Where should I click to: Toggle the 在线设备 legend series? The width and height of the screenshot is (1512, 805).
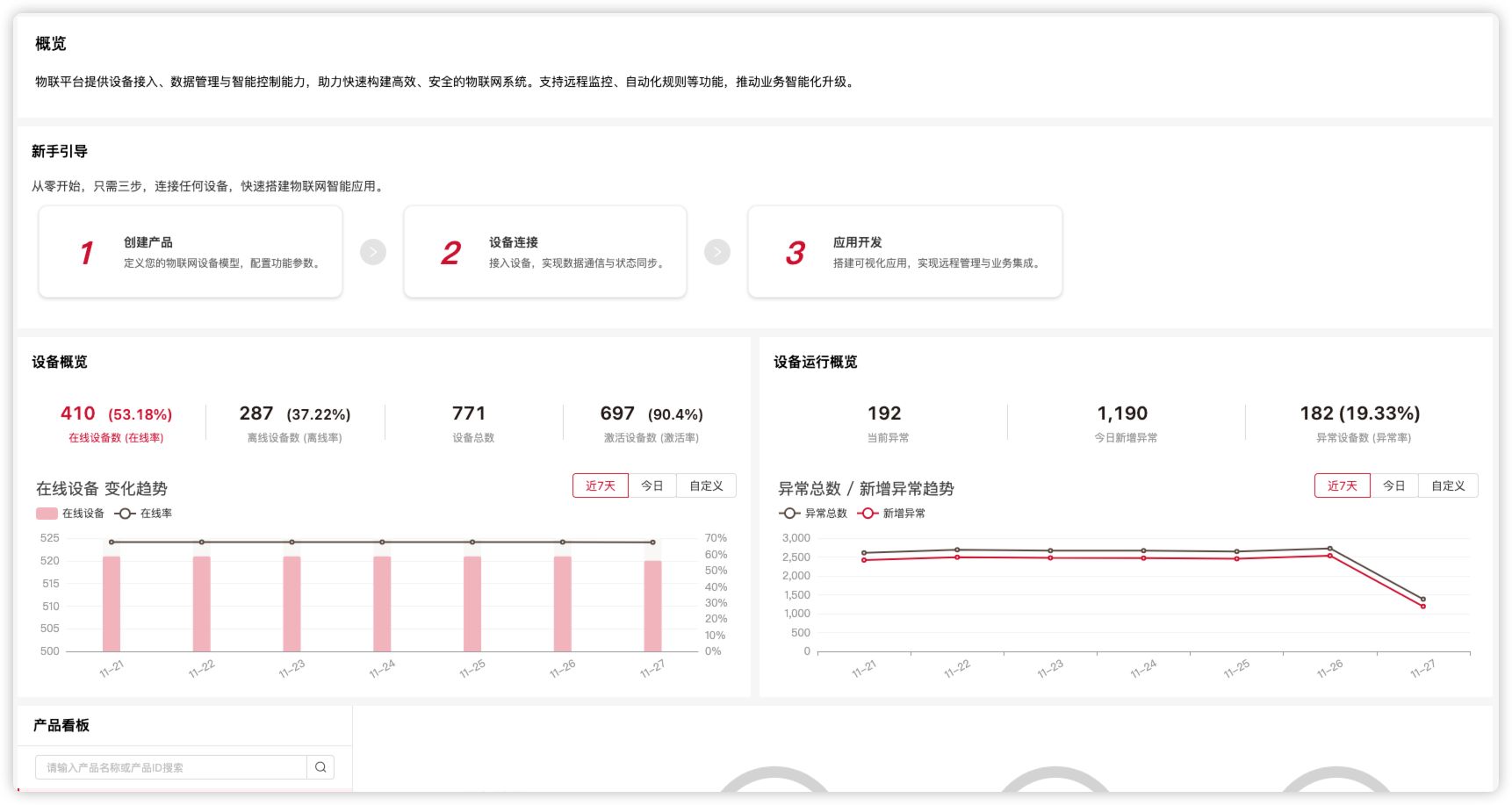tap(70, 514)
